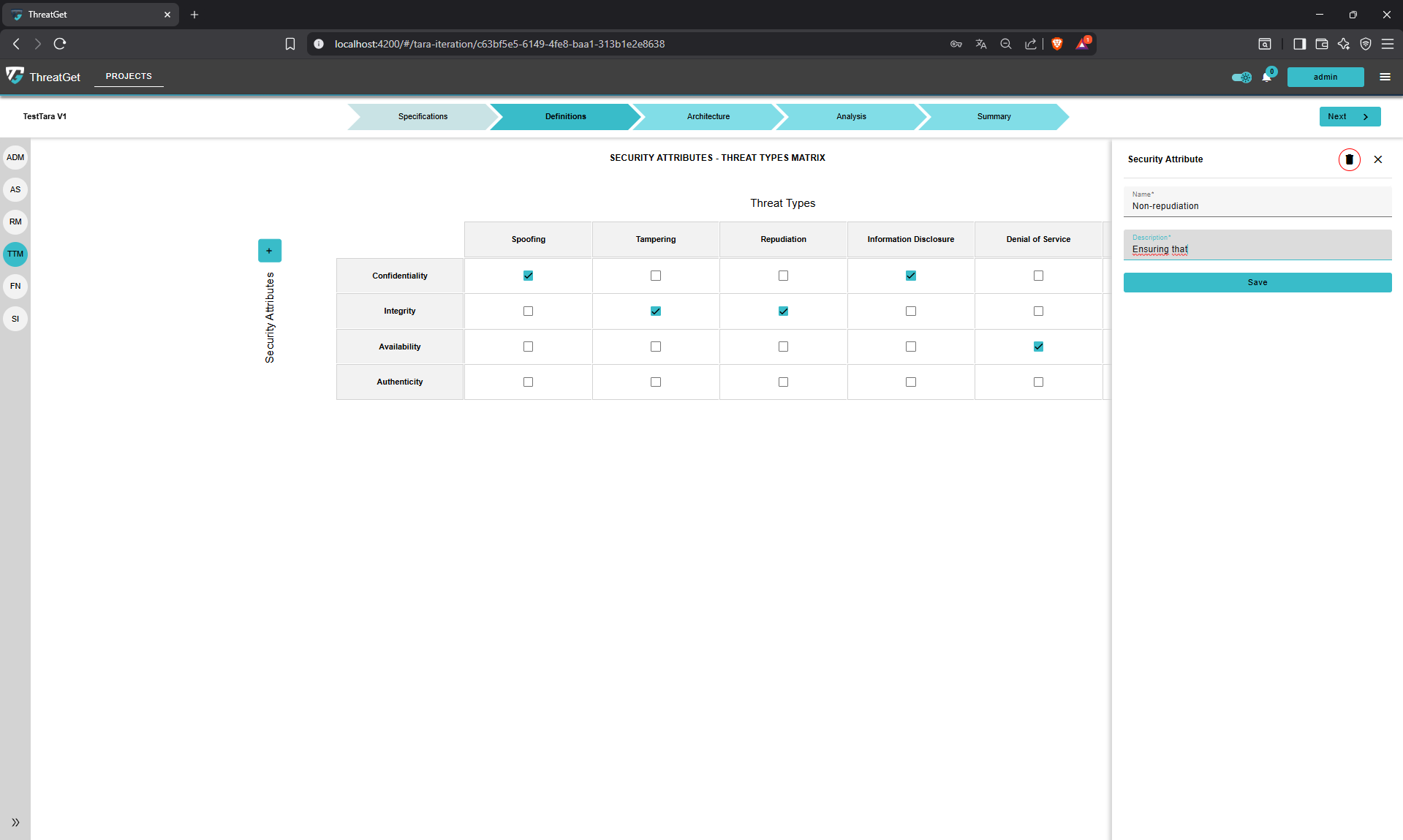Delete the security attribute using the trash icon

1348,159
